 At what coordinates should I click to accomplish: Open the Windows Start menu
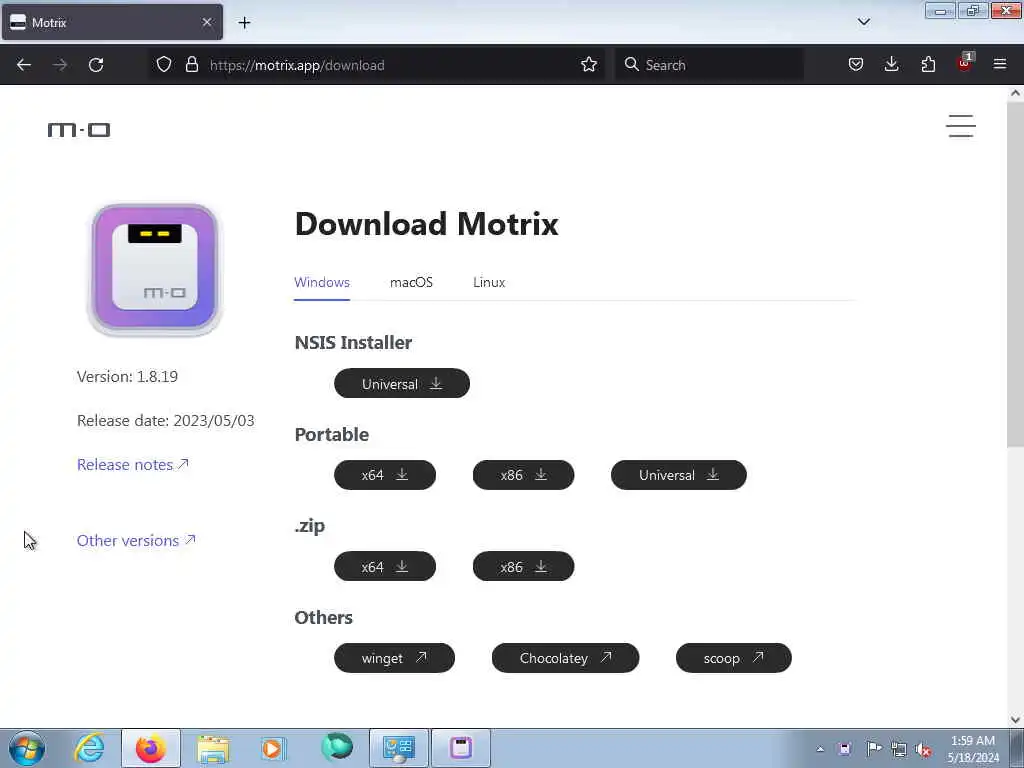(27, 748)
